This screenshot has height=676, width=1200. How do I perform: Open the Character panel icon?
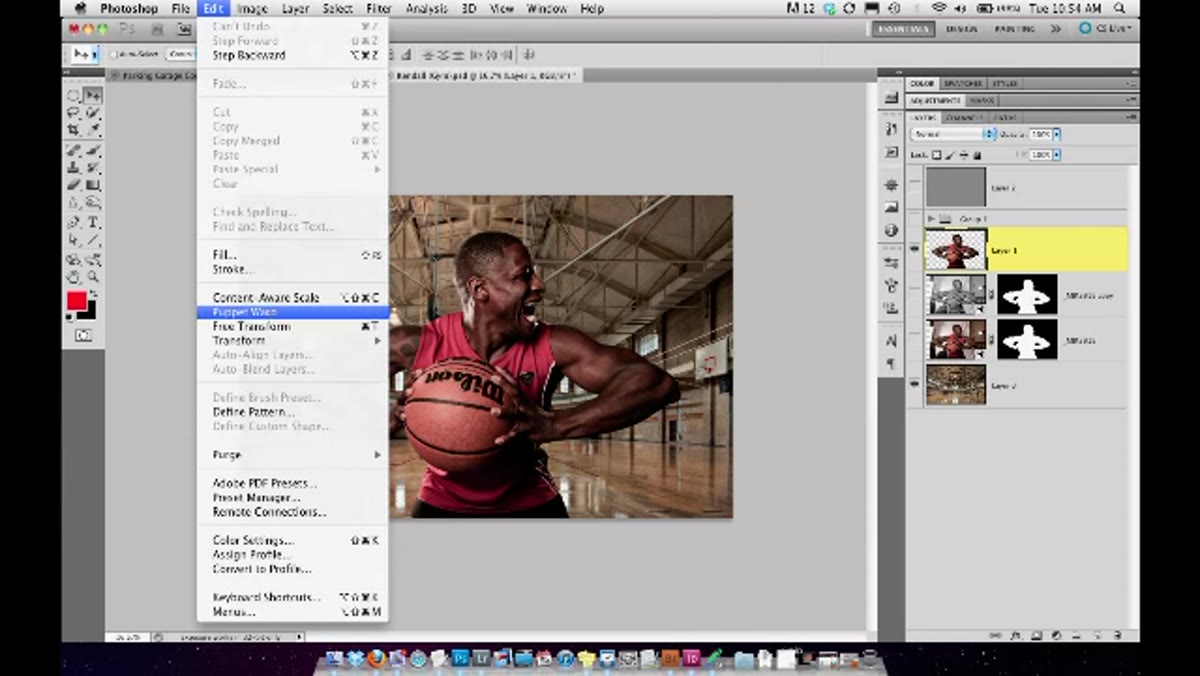(891, 340)
